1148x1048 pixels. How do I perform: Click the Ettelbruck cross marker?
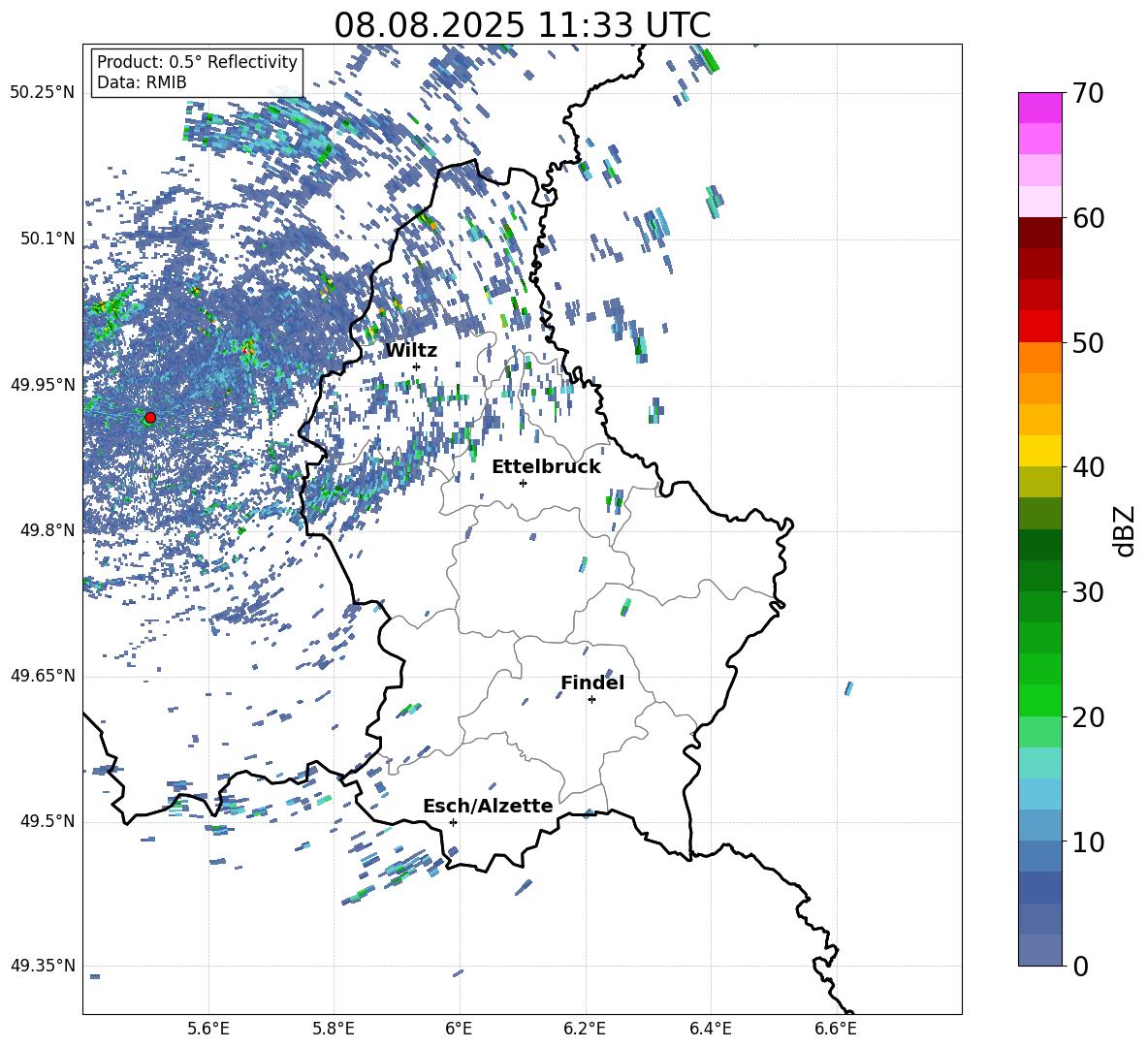[x=523, y=483]
